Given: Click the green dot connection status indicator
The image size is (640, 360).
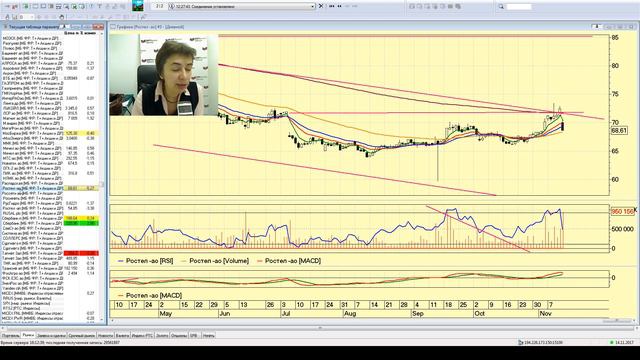Looking at the screenshot, I should point(611,342).
